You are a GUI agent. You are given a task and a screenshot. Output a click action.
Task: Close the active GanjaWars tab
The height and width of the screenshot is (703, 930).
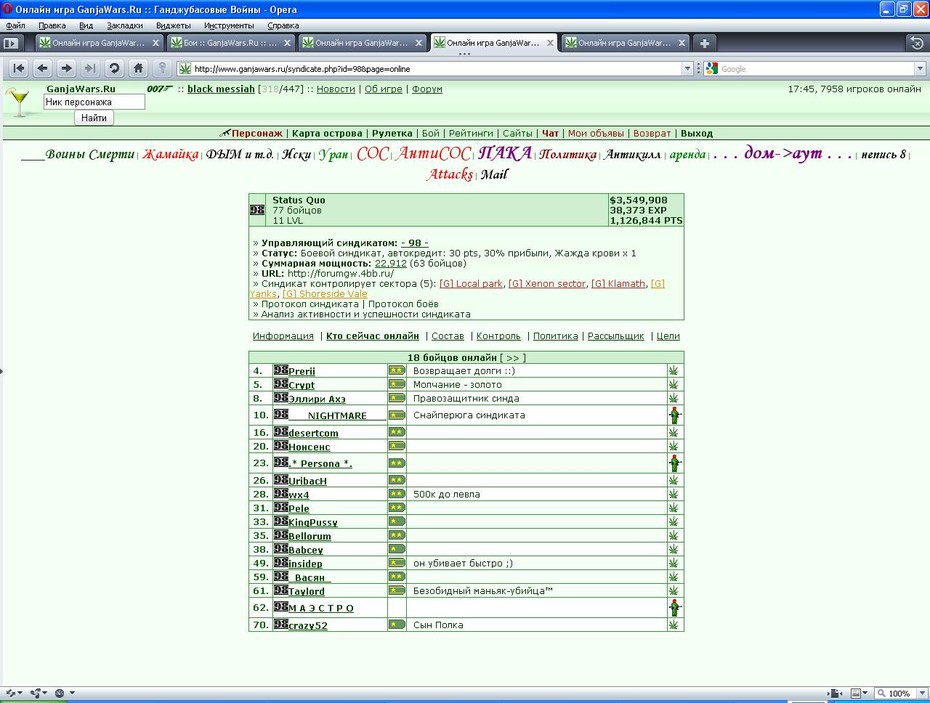[x=550, y=43]
